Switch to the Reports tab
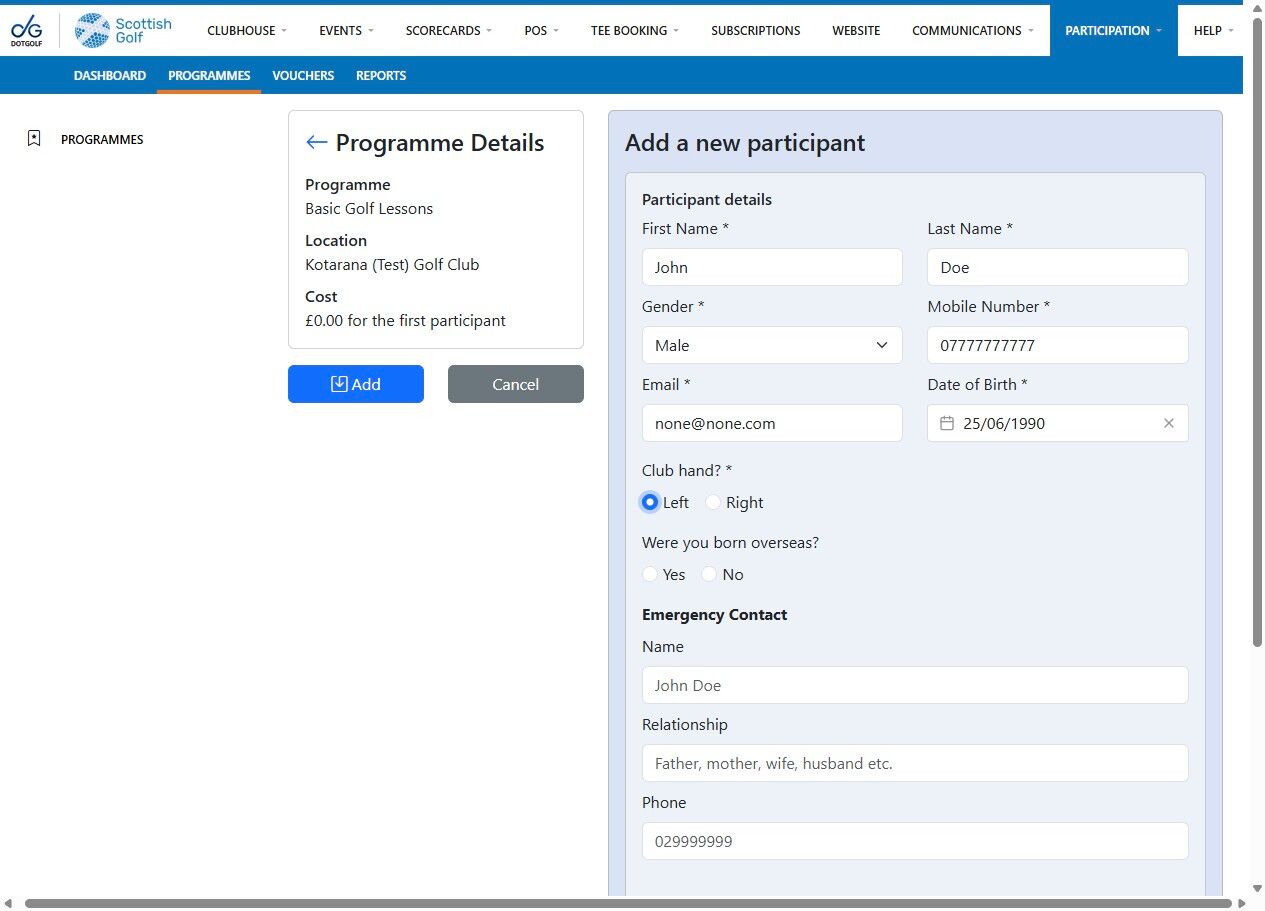 381,75
